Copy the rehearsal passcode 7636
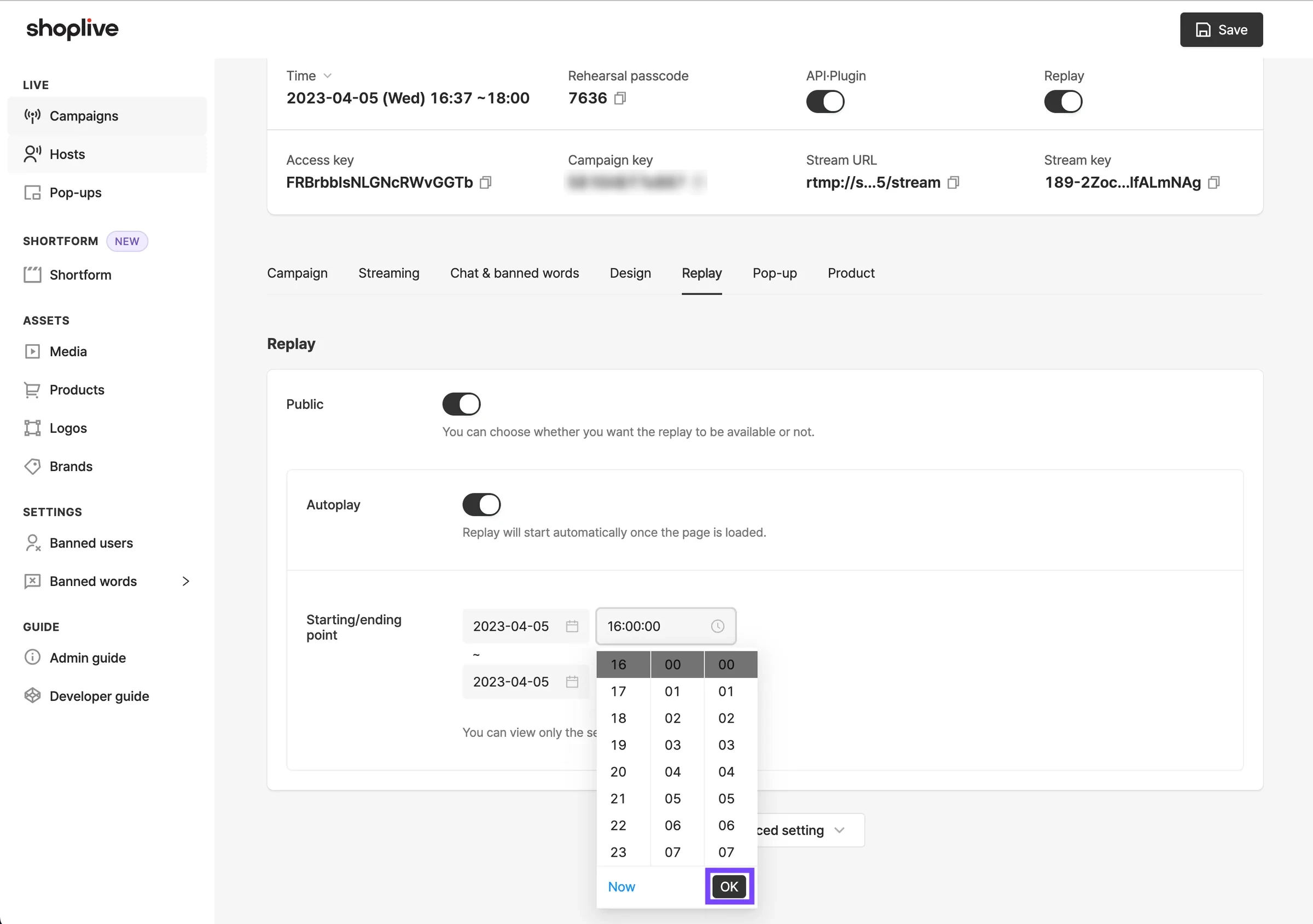 (620, 98)
